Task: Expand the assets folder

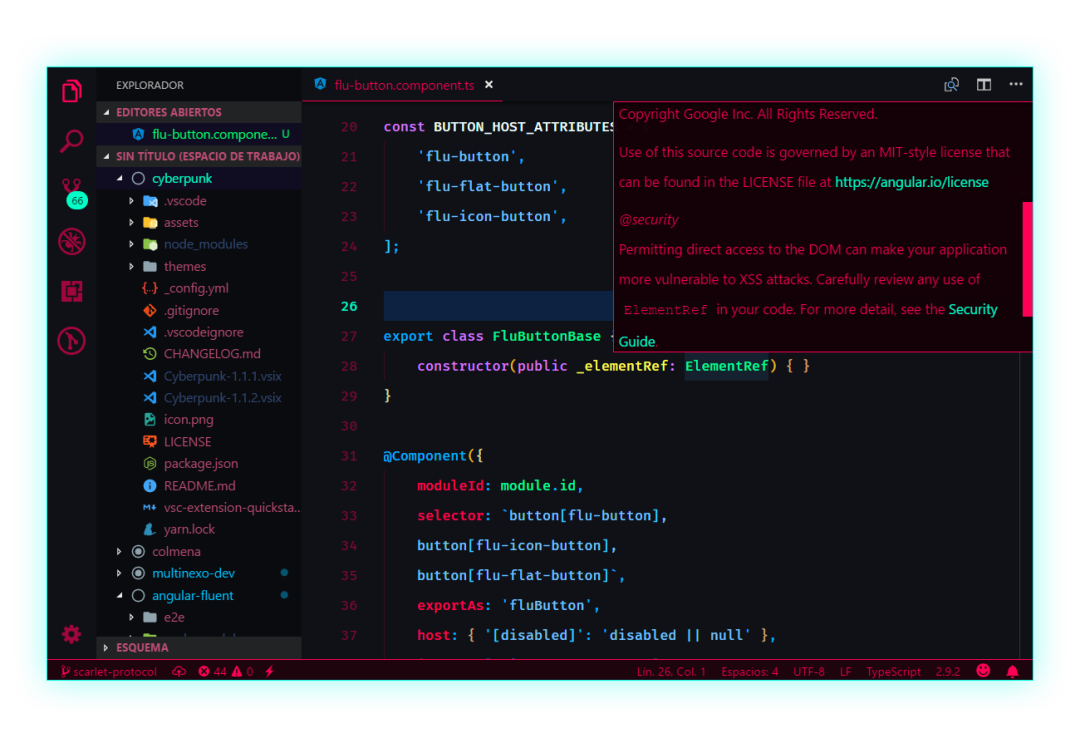Action: pos(199,222)
